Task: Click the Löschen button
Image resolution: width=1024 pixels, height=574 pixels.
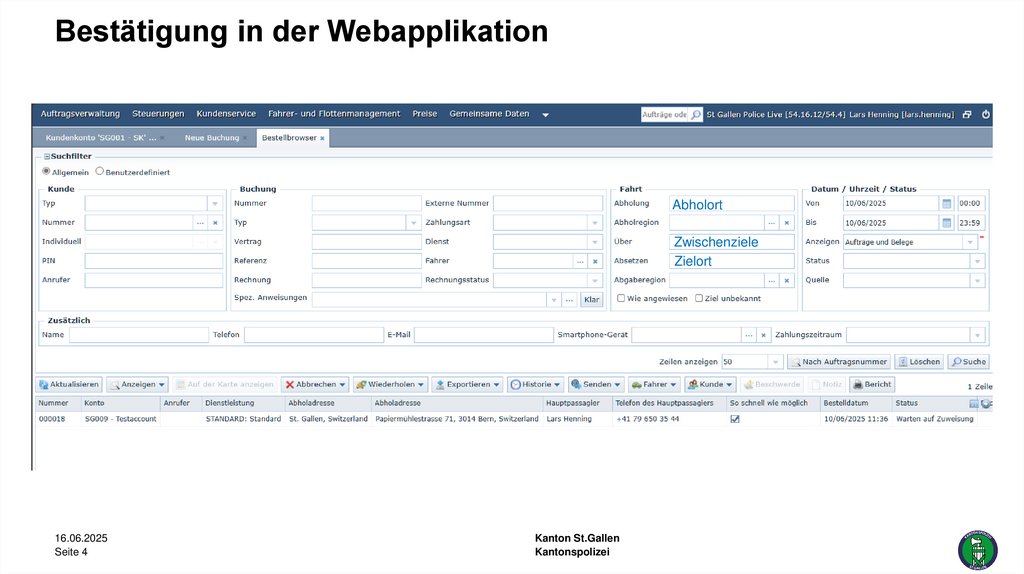Action: tap(919, 362)
